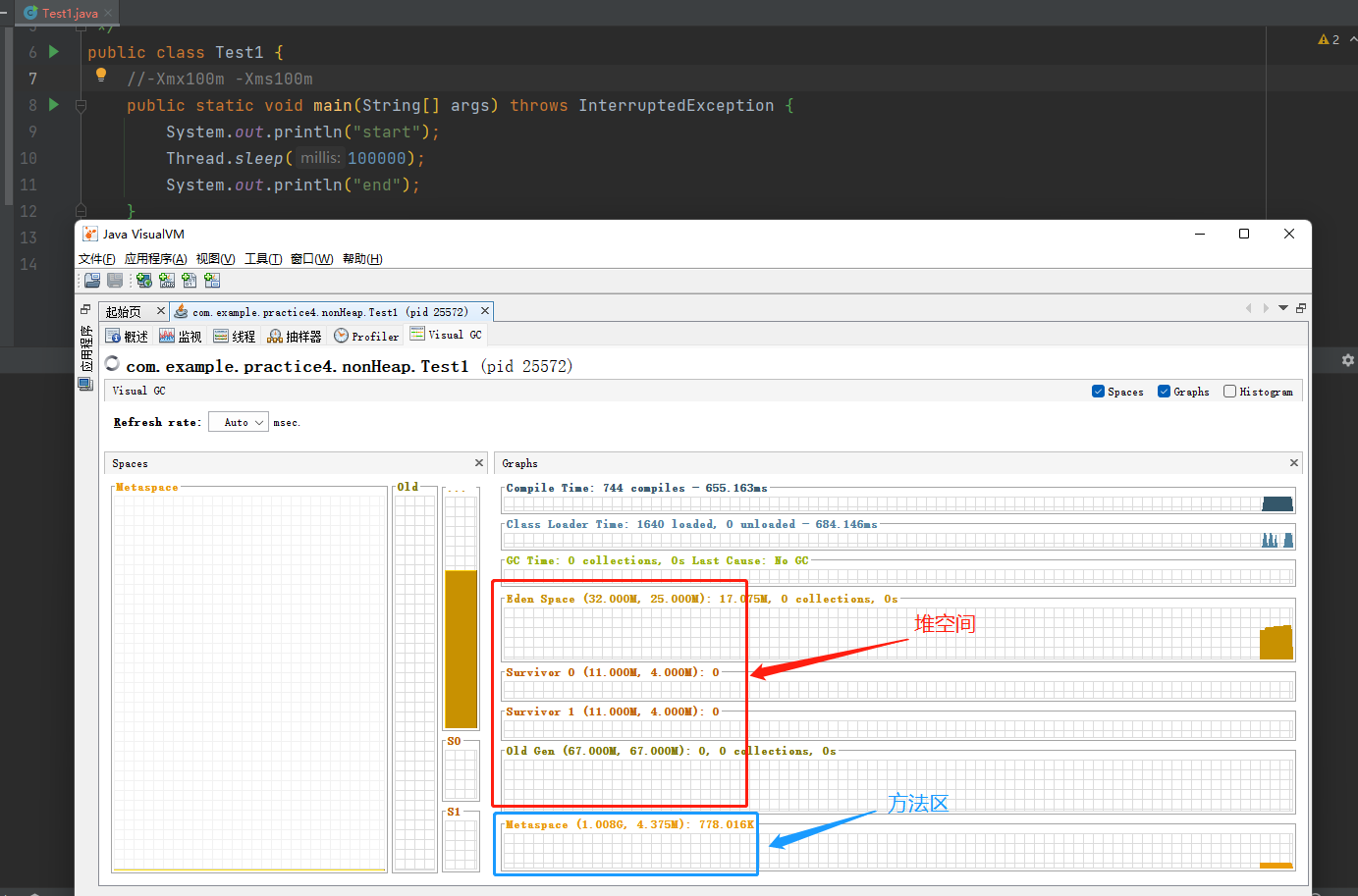Open the 窗口(W) menu
1358x896 pixels.
(x=312, y=259)
